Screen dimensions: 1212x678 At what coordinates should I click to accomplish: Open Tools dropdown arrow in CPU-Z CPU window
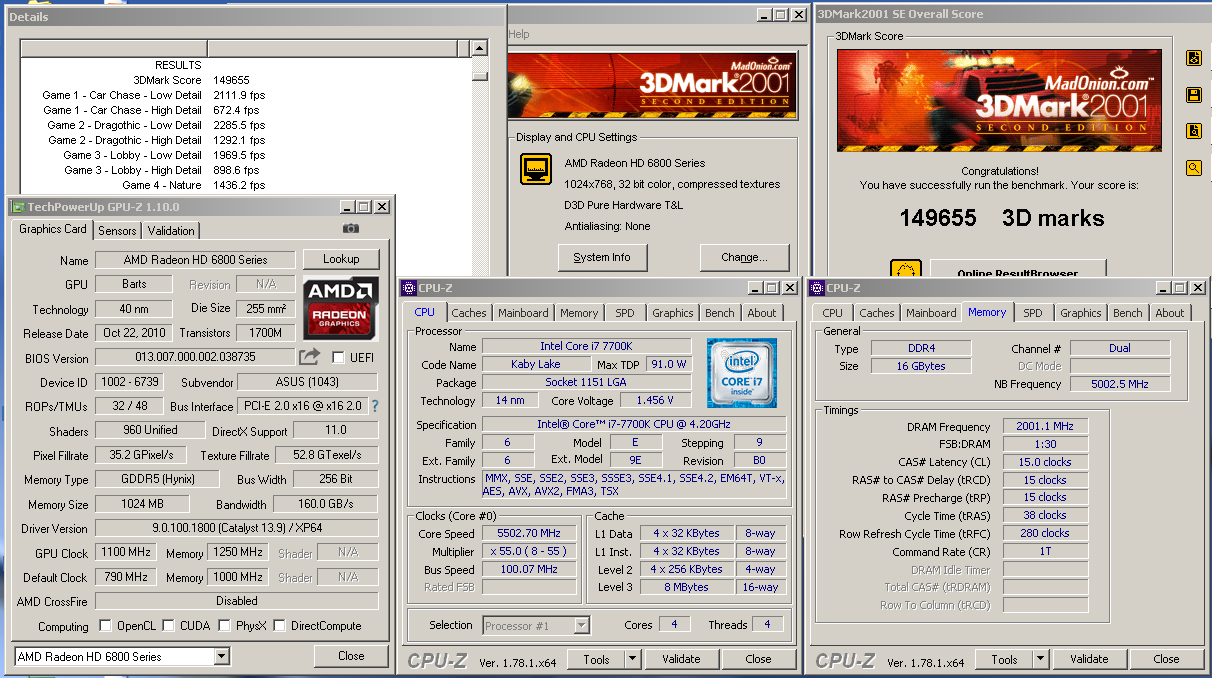pos(632,659)
